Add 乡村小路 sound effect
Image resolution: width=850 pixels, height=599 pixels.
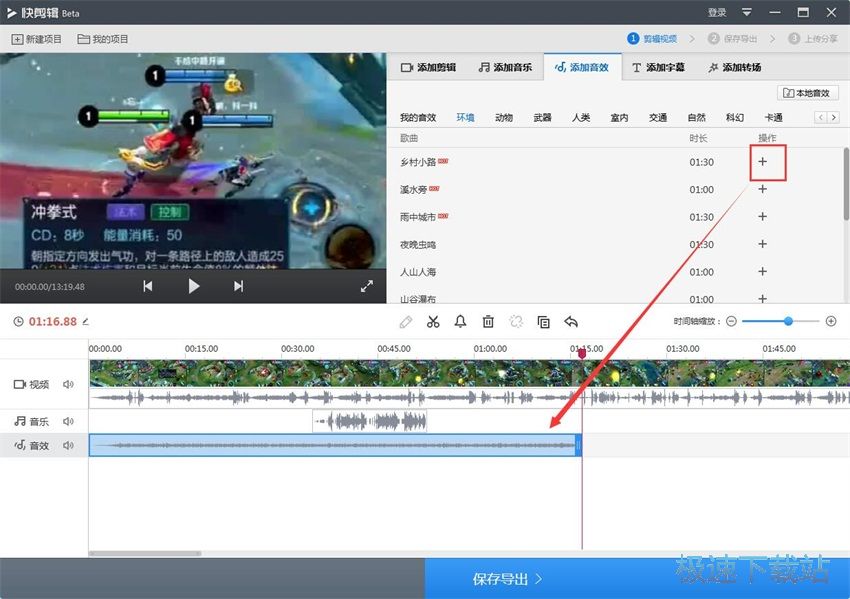coord(763,162)
